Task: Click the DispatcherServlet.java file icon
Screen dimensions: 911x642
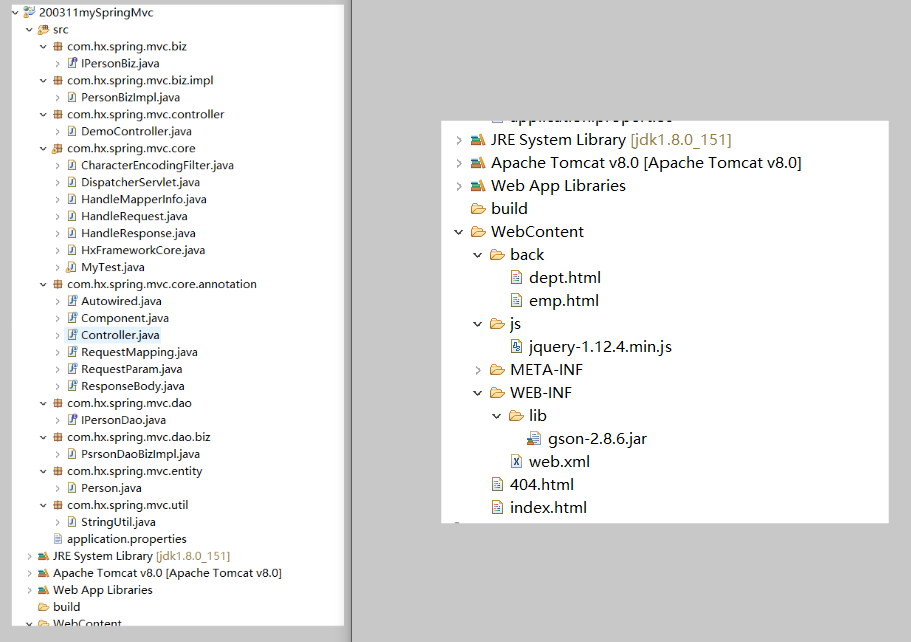Action: (72, 182)
